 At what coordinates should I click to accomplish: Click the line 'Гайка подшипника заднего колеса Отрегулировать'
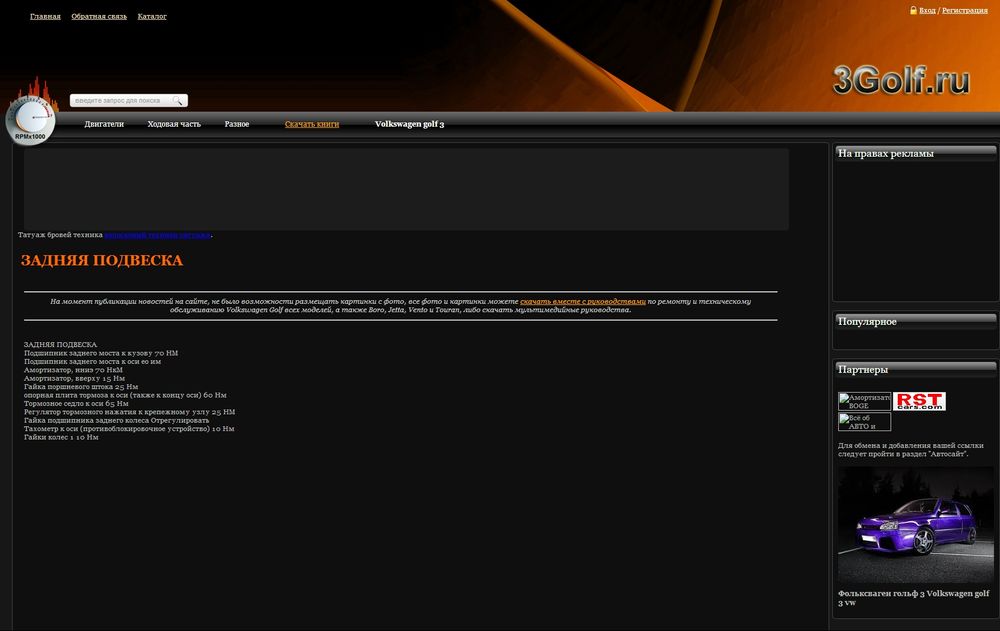117,420
